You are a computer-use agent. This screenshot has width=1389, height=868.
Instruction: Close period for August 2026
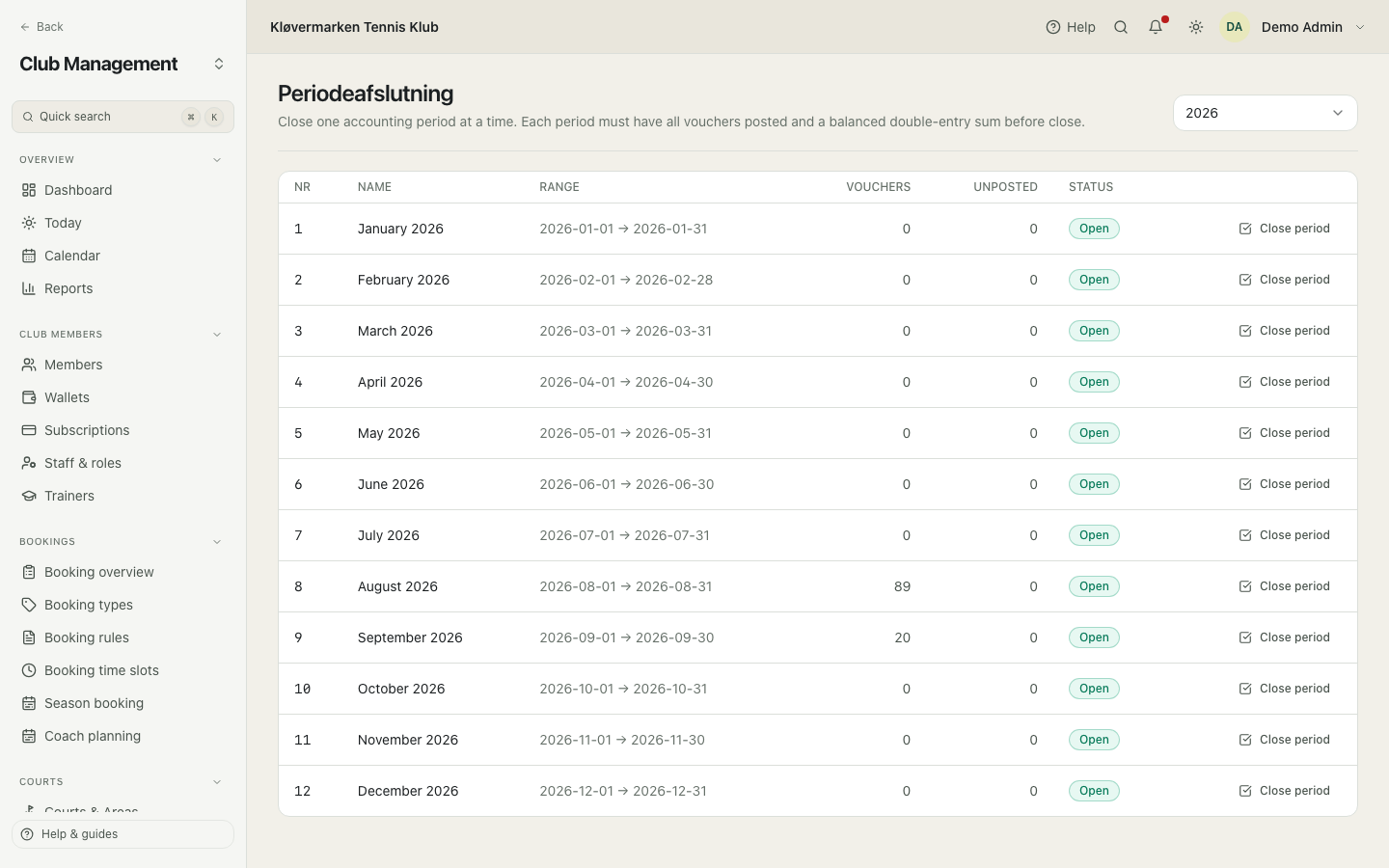(1284, 586)
